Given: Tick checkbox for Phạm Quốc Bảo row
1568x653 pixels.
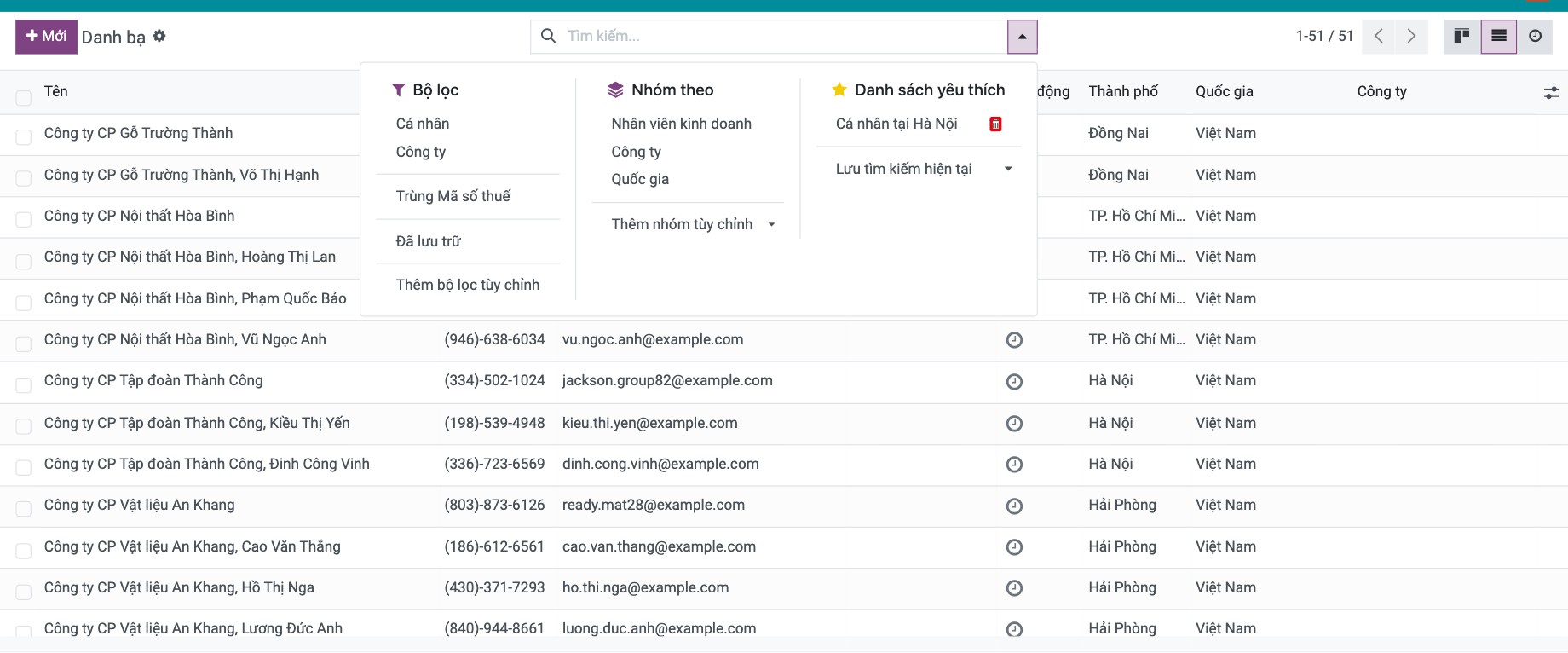Looking at the screenshot, I should click(x=24, y=303).
